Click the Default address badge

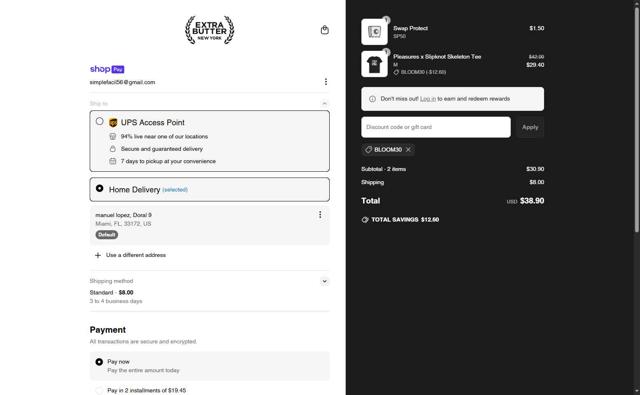pyautogui.click(x=107, y=235)
